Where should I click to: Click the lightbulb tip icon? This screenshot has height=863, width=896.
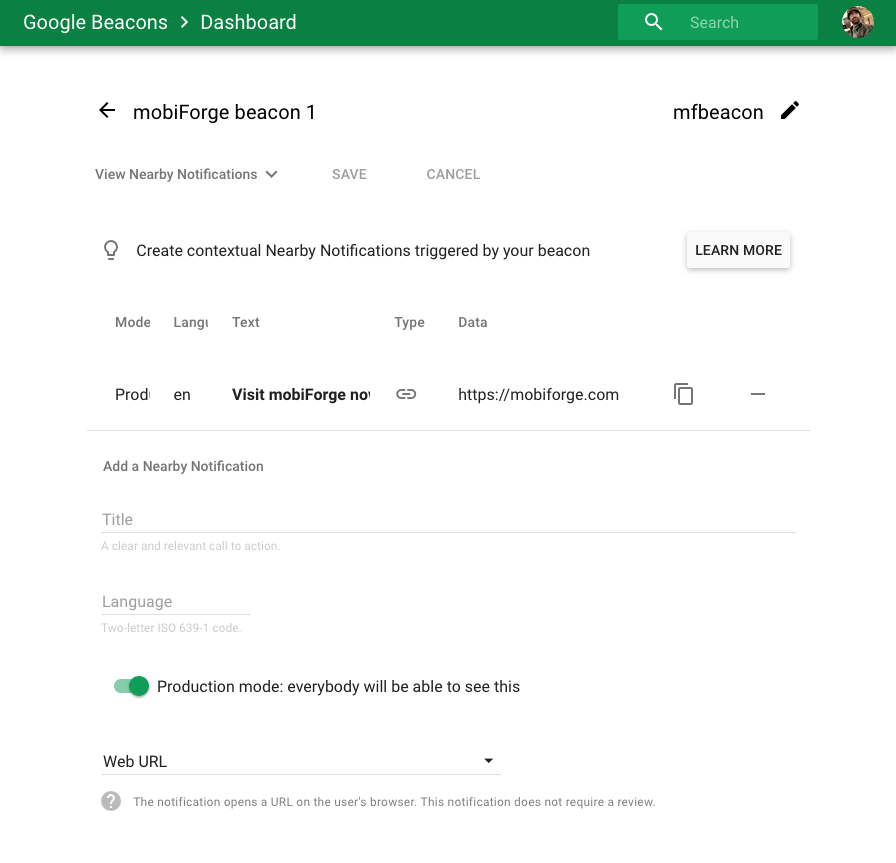click(x=111, y=250)
